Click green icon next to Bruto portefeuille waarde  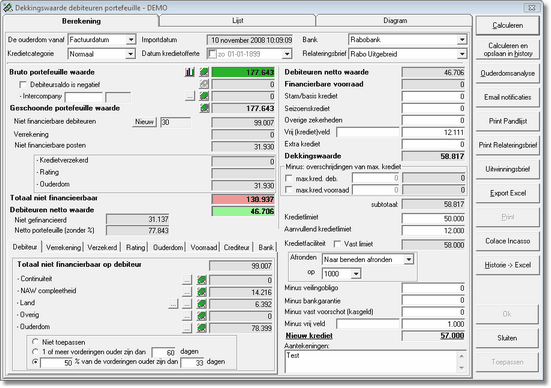click(x=204, y=72)
